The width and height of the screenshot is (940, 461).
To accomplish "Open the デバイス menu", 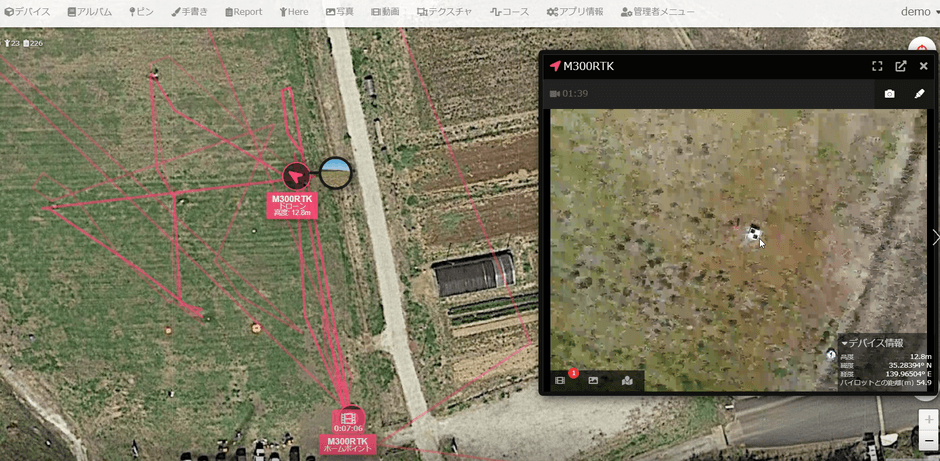I will 27,11.
